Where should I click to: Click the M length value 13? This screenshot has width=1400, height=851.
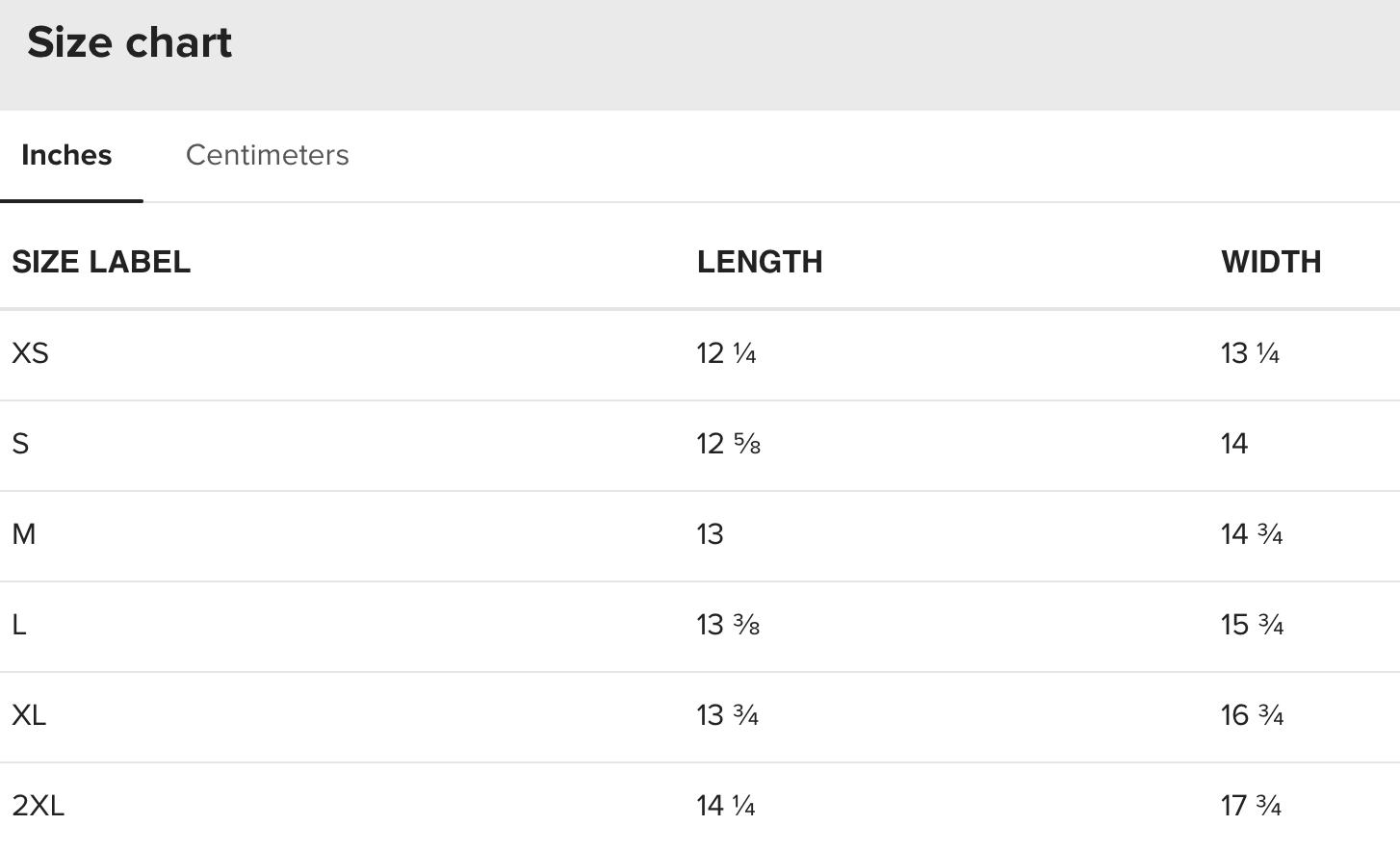point(710,534)
